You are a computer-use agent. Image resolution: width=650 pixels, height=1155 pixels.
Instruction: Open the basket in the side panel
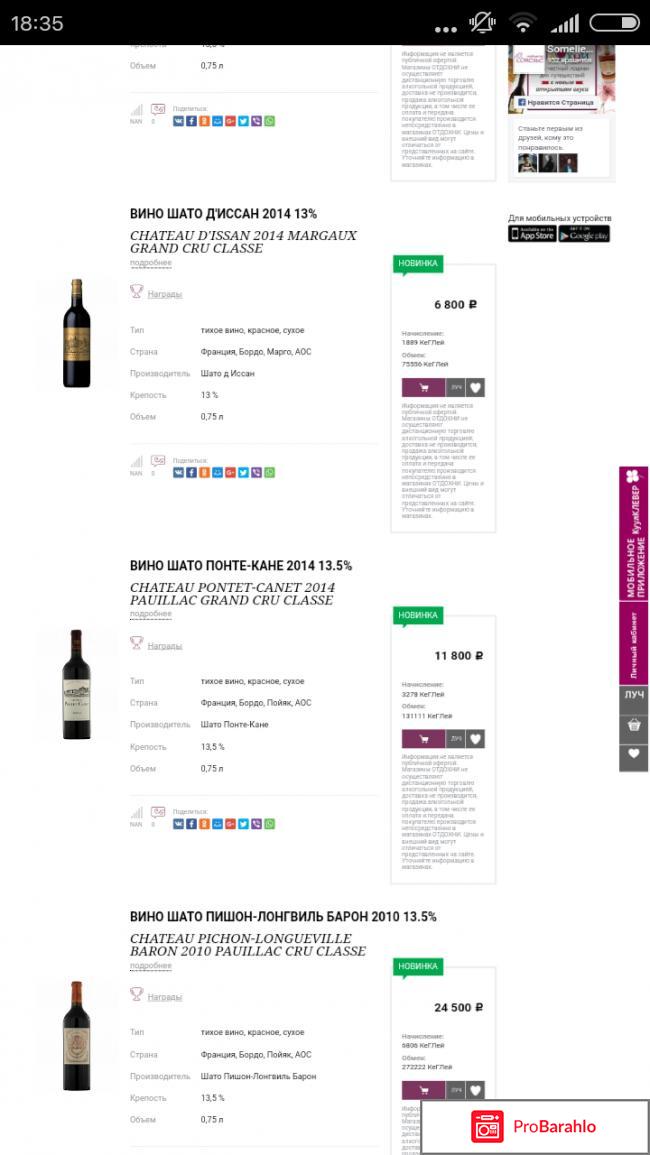[633, 727]
